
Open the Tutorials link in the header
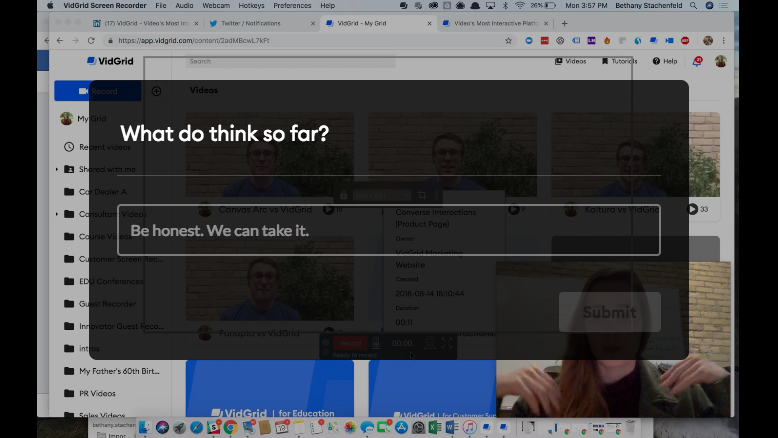tap(619, 61)
